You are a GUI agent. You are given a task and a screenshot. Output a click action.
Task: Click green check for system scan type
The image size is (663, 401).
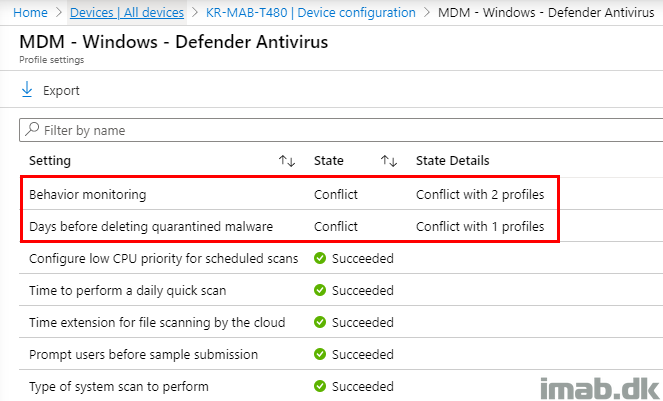coord(320,386)
